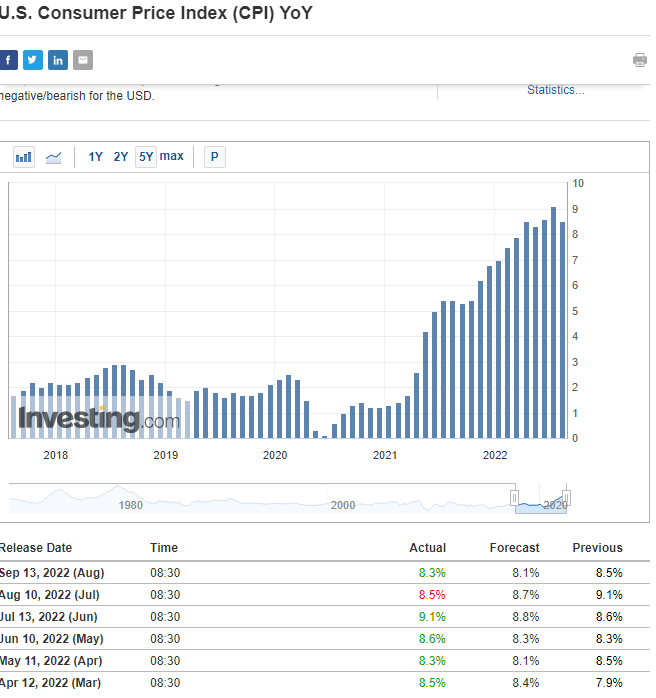Screen dimensions: 656x698
Task: Select 5Y chart range
Action: [146, 157]
